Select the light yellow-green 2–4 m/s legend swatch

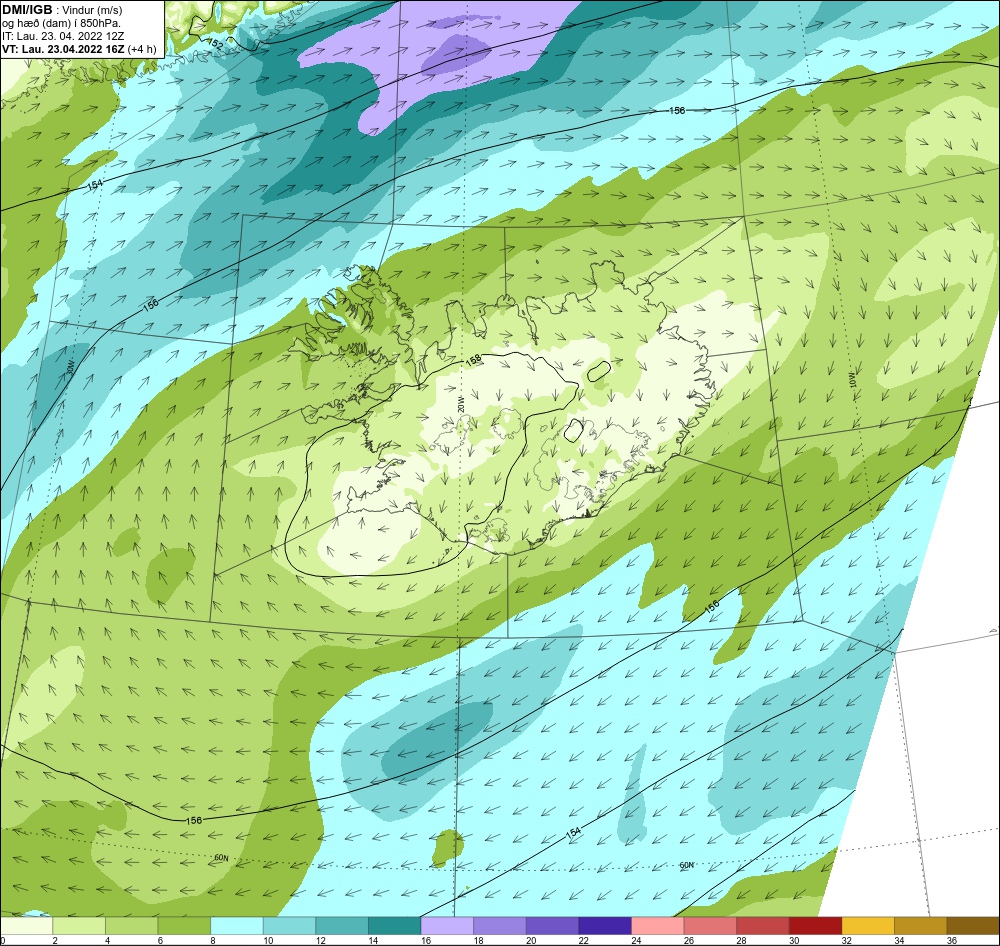79,926
